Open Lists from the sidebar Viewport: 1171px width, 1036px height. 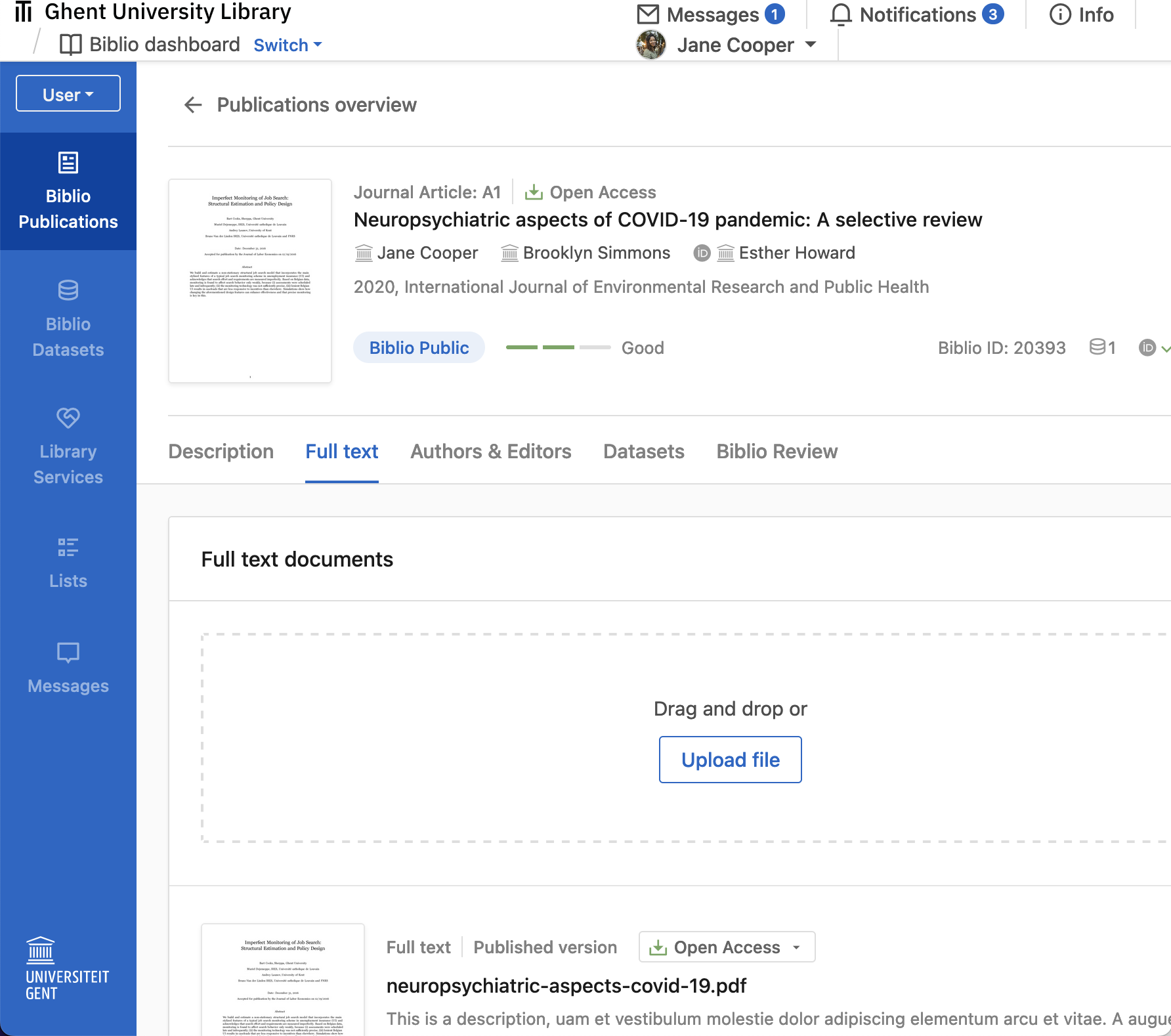pyautogui.click(x=68, y=563)
